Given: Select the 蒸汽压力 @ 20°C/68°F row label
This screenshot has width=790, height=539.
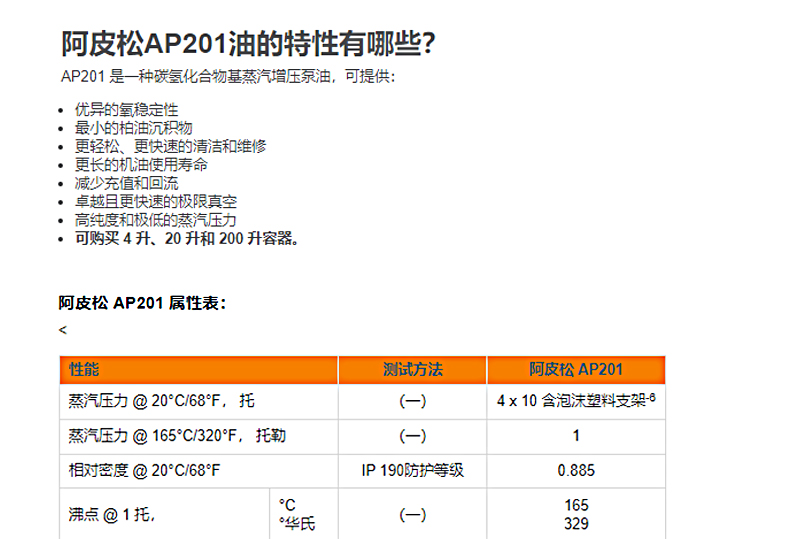Looking at the screenshot, I should (161, 401).
